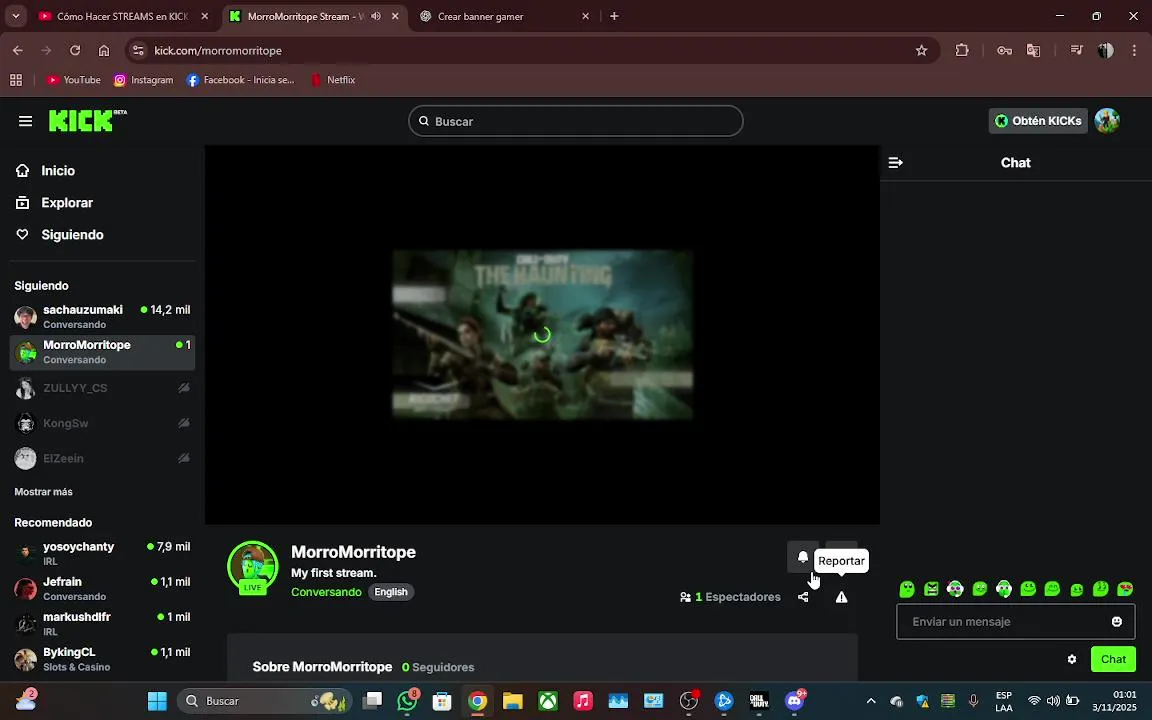The image size is (1152, 720).
Task: Open the Facebook bookmark
Action: coord(240,79)
